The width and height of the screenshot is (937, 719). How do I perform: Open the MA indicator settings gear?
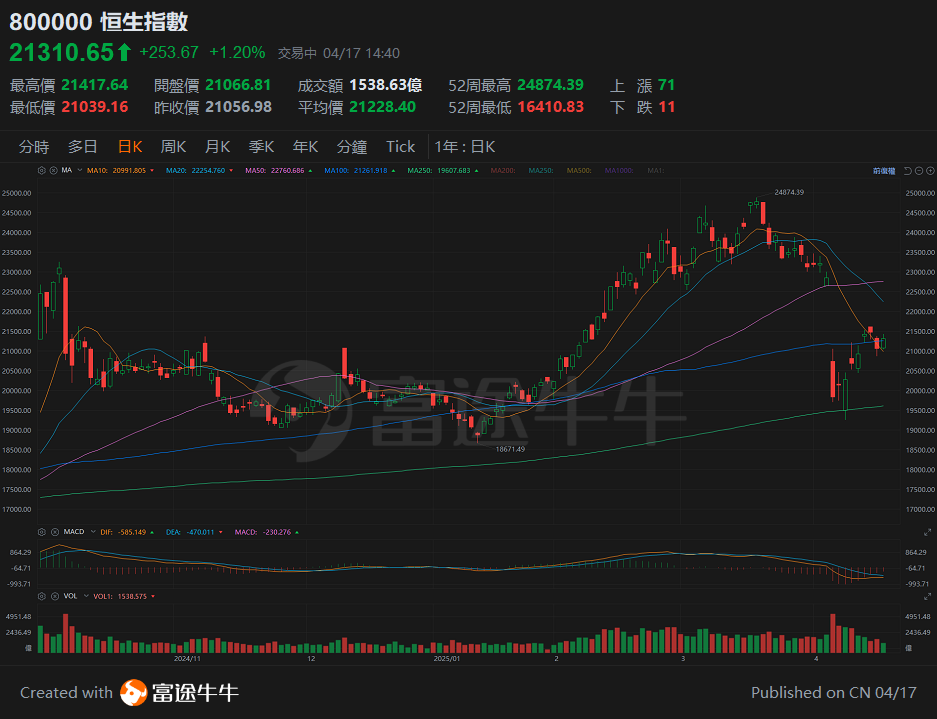coord(40,170)
